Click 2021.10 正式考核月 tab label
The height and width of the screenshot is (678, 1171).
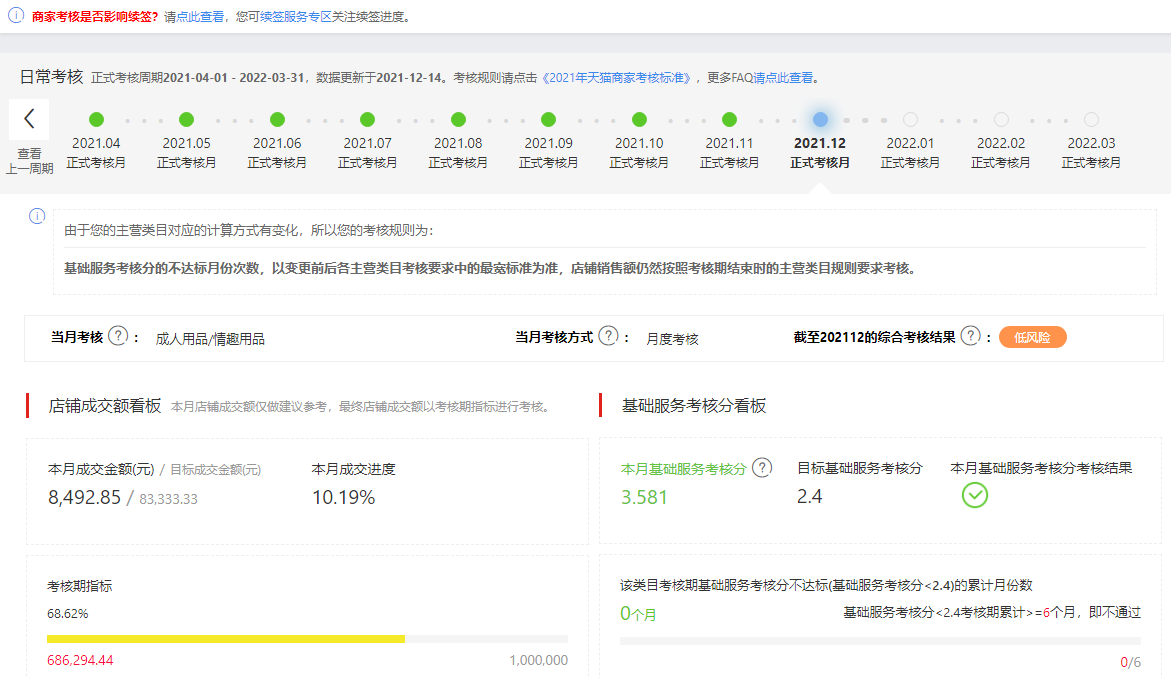(x=639, y=152)
